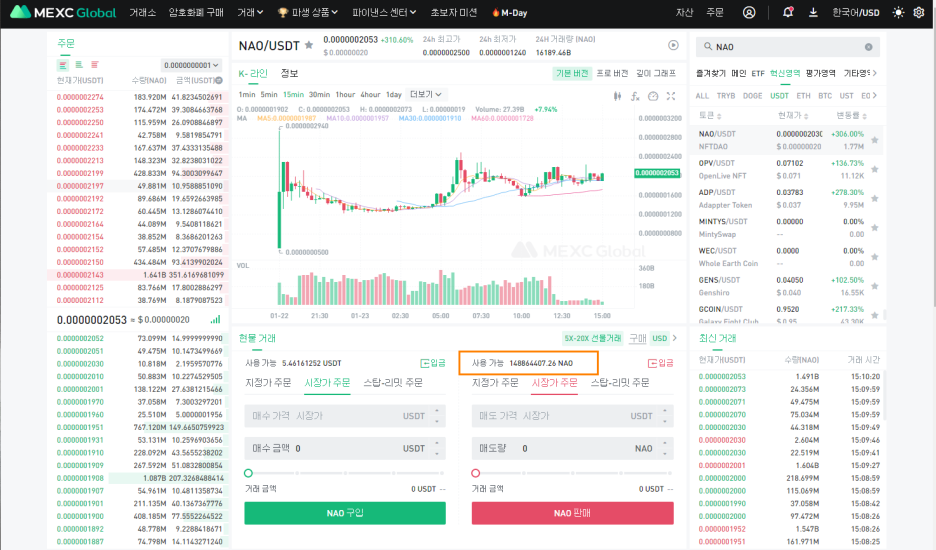This screenshot has height=550, width=936.
Task: Click the 매도량 NAO input field
Action: point(572,448)
